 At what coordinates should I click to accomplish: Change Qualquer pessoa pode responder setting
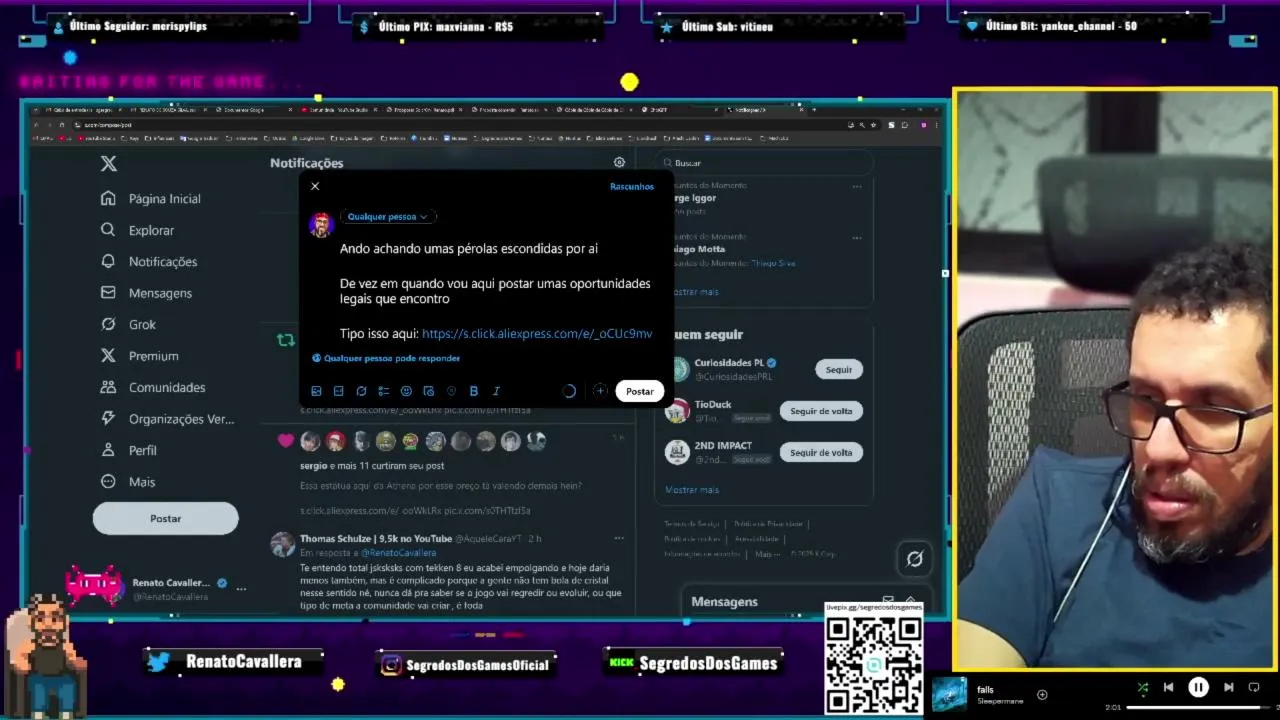[x=386, y=358]
